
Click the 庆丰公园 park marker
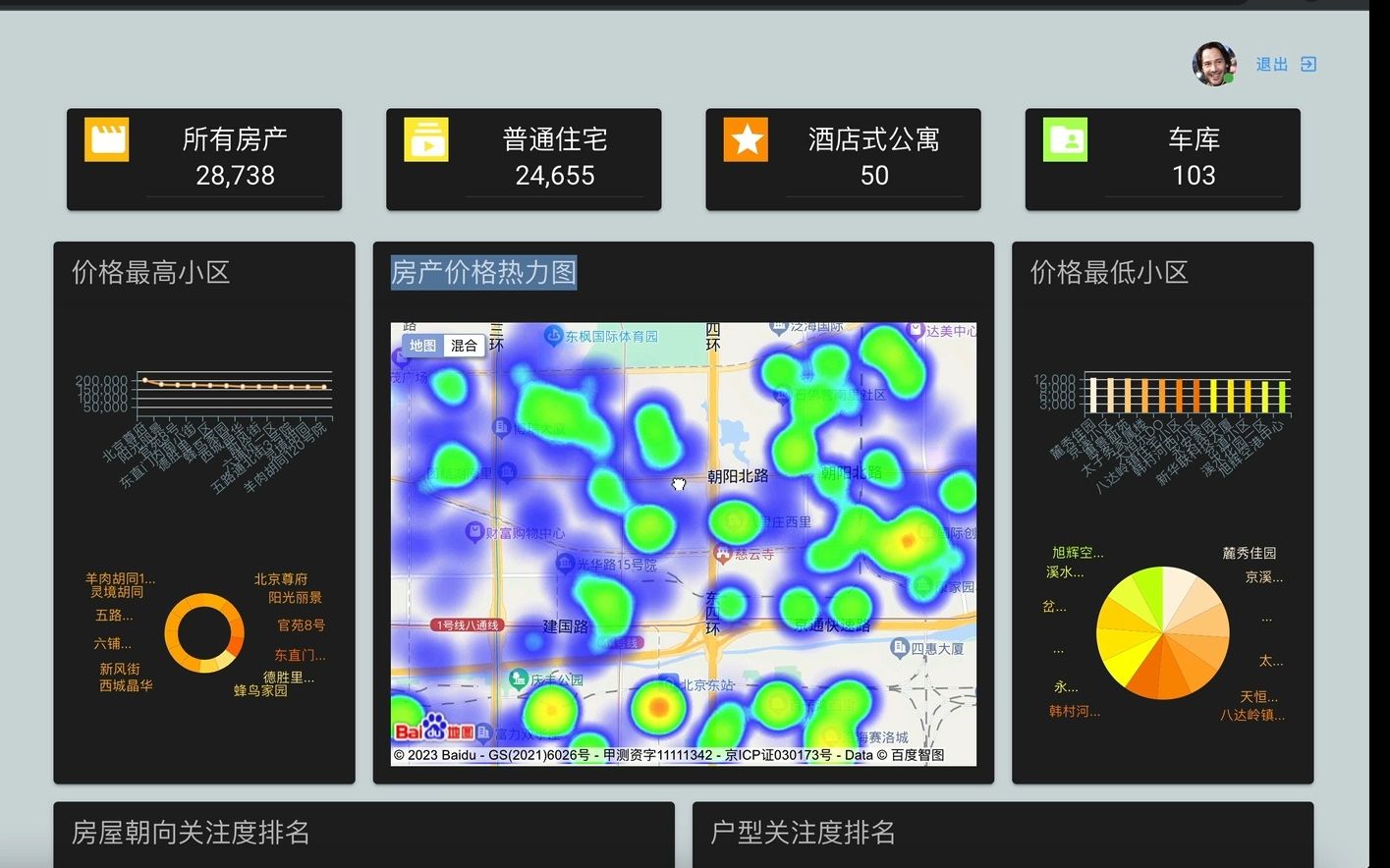518,677
